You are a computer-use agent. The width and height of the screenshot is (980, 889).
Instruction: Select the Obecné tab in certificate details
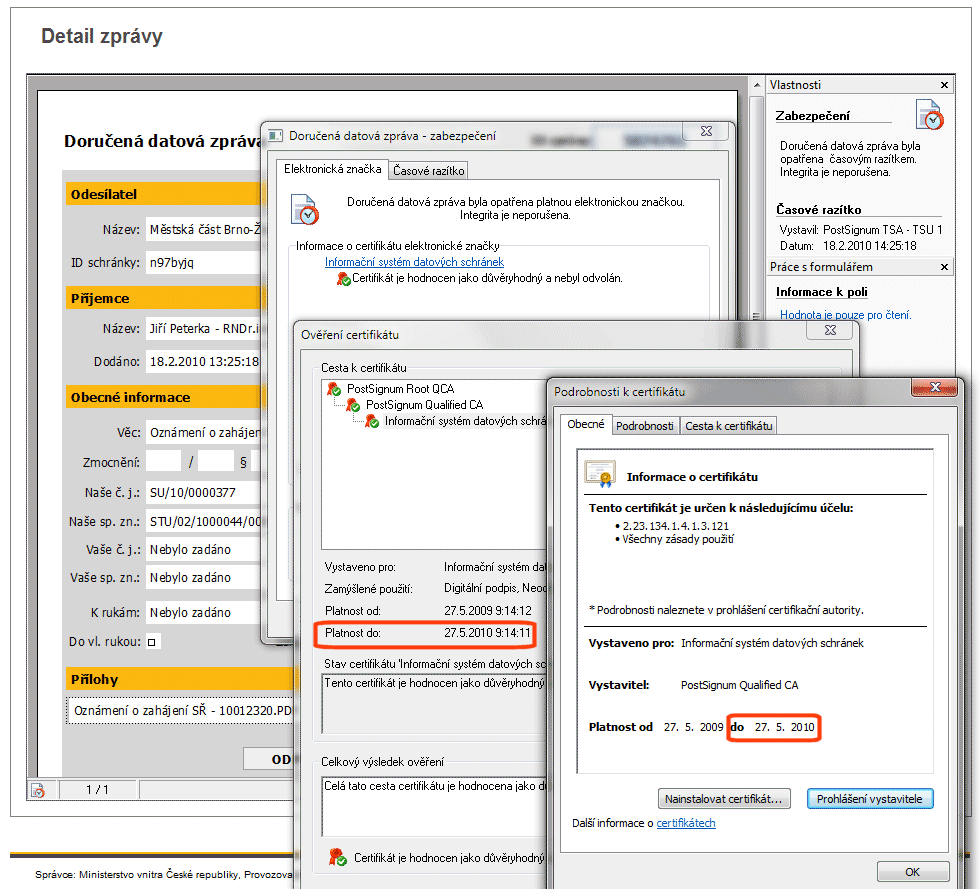586,424
